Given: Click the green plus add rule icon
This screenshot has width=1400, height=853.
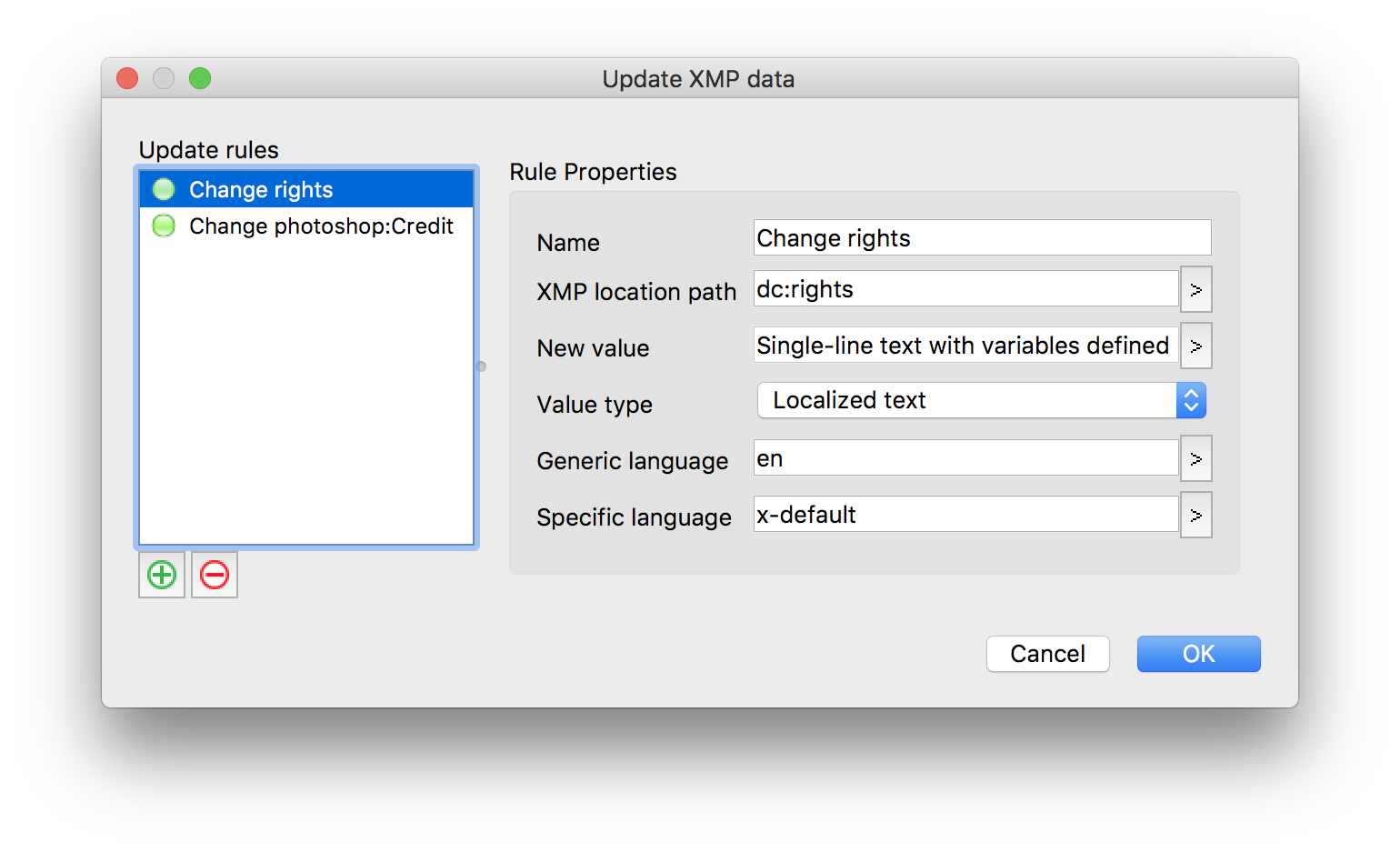Looking at the screenshot, I should click(x=162, y=575).
